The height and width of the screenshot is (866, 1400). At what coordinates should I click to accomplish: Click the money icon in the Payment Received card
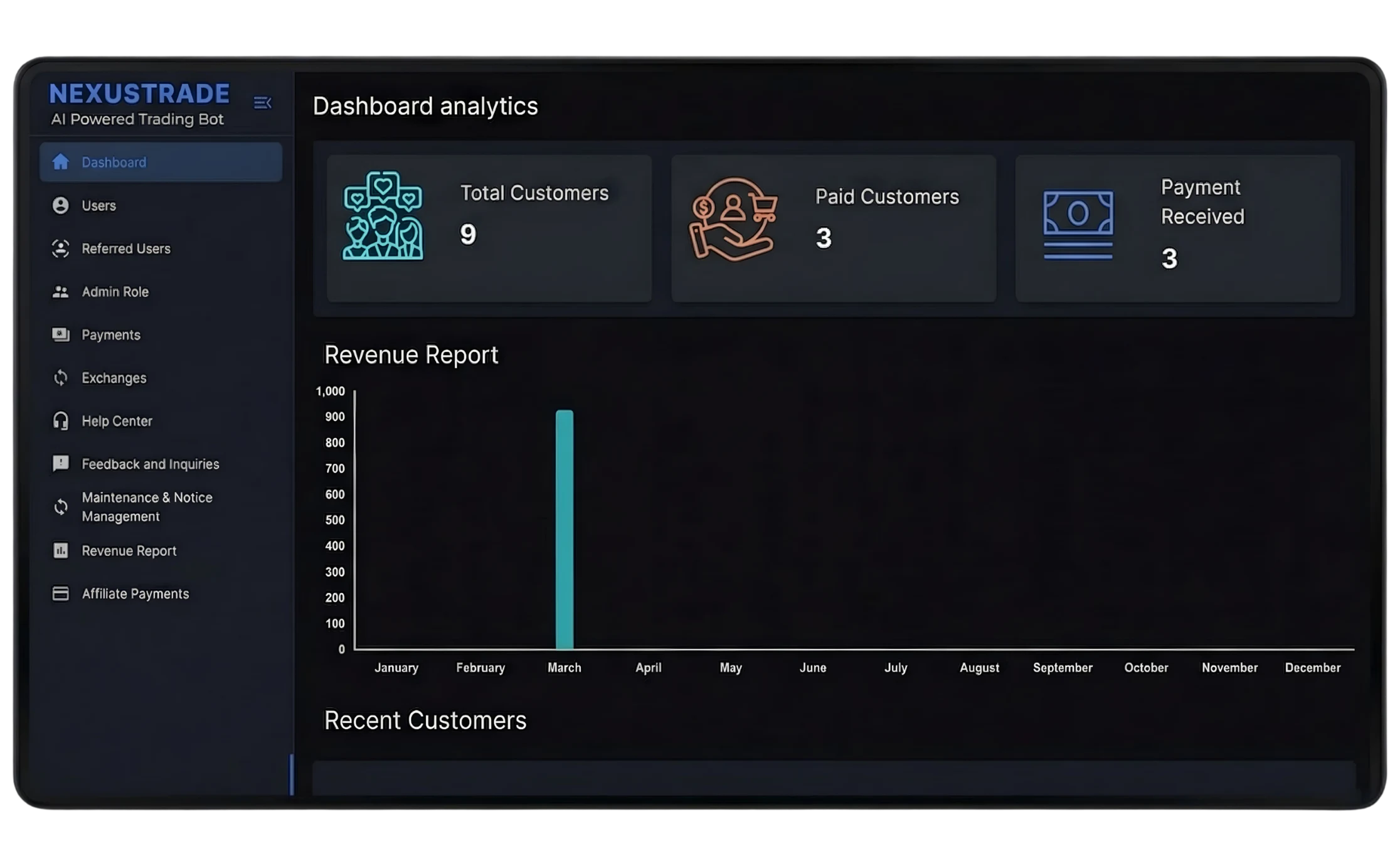(1078, 225)
